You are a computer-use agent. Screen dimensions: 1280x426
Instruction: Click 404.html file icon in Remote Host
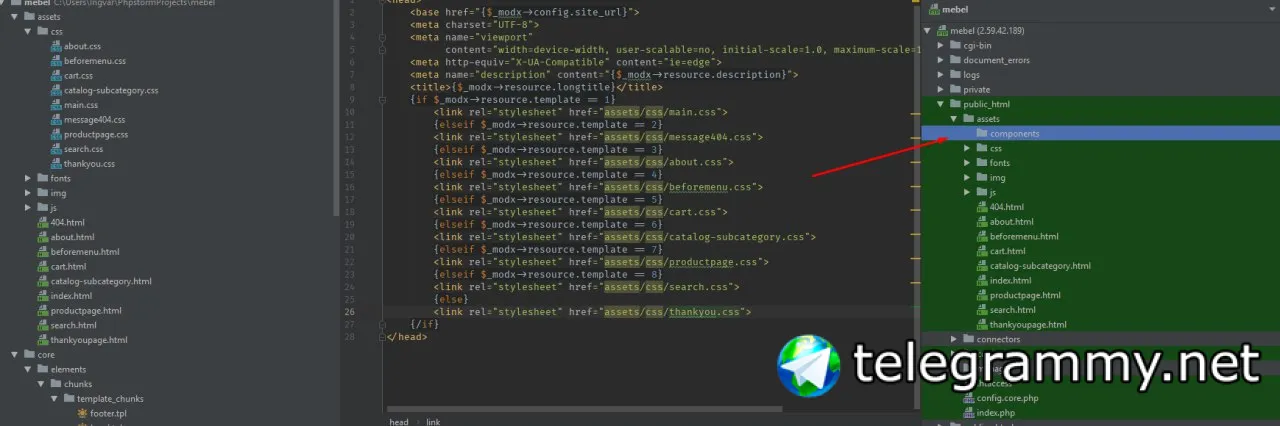coord(982,207)
